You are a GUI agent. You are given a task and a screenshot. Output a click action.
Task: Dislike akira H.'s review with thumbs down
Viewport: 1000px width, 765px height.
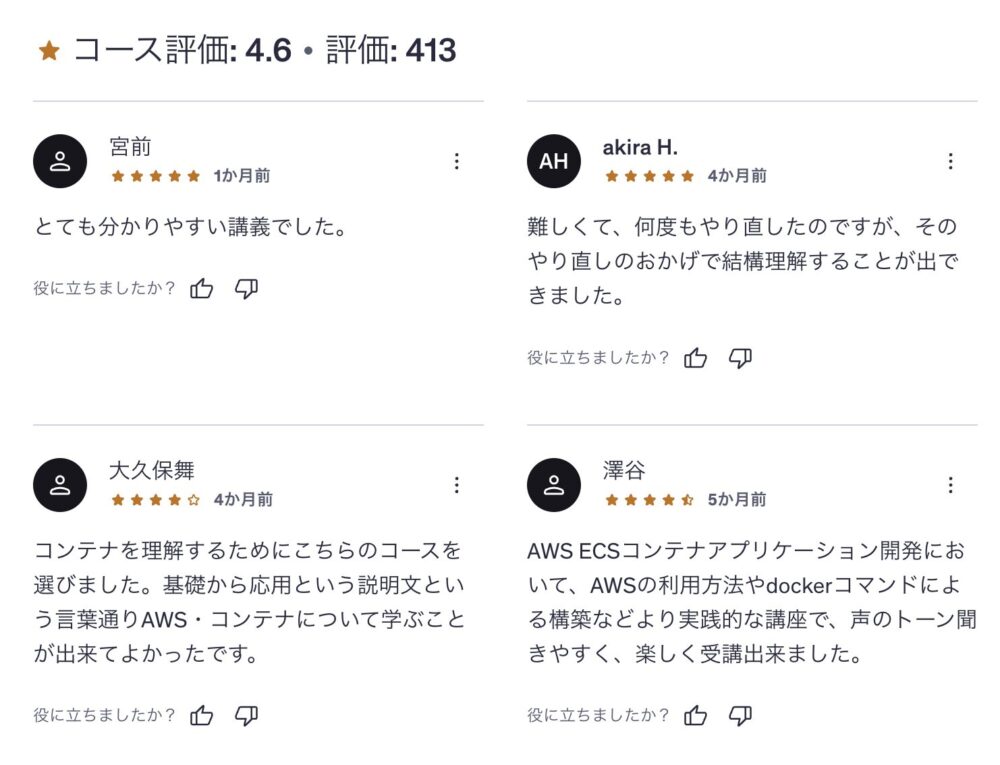click(740, 358)
